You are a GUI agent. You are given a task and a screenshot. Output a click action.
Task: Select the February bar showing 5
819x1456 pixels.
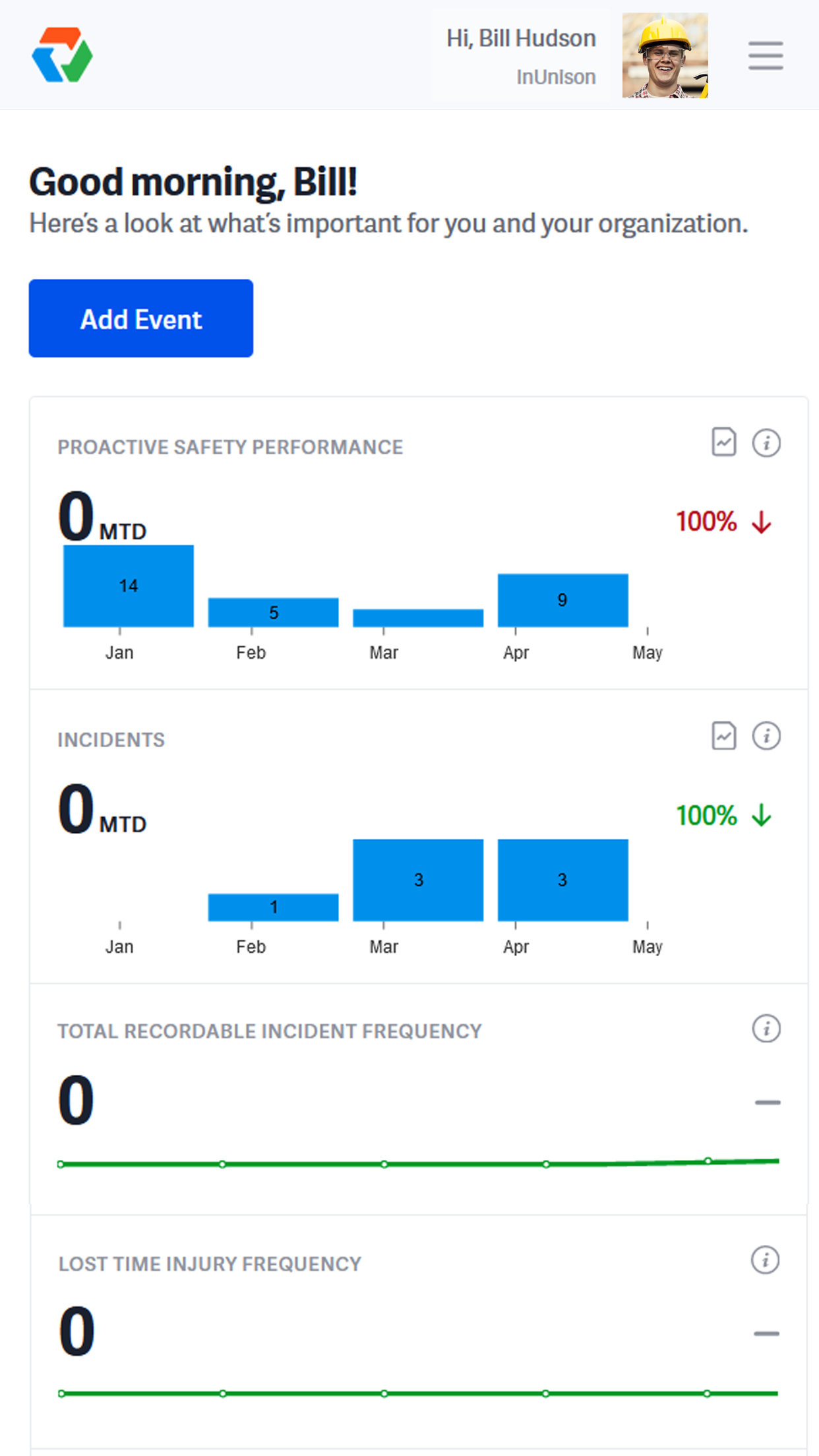(273, 612)
